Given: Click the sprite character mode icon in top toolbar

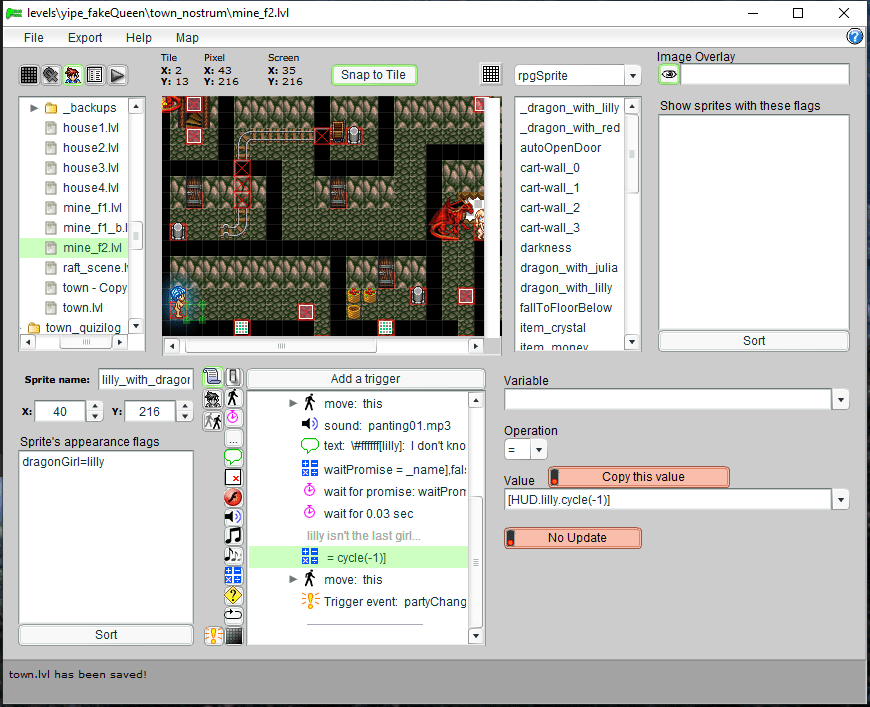Looking at the screenshot, I should point(73,75).
